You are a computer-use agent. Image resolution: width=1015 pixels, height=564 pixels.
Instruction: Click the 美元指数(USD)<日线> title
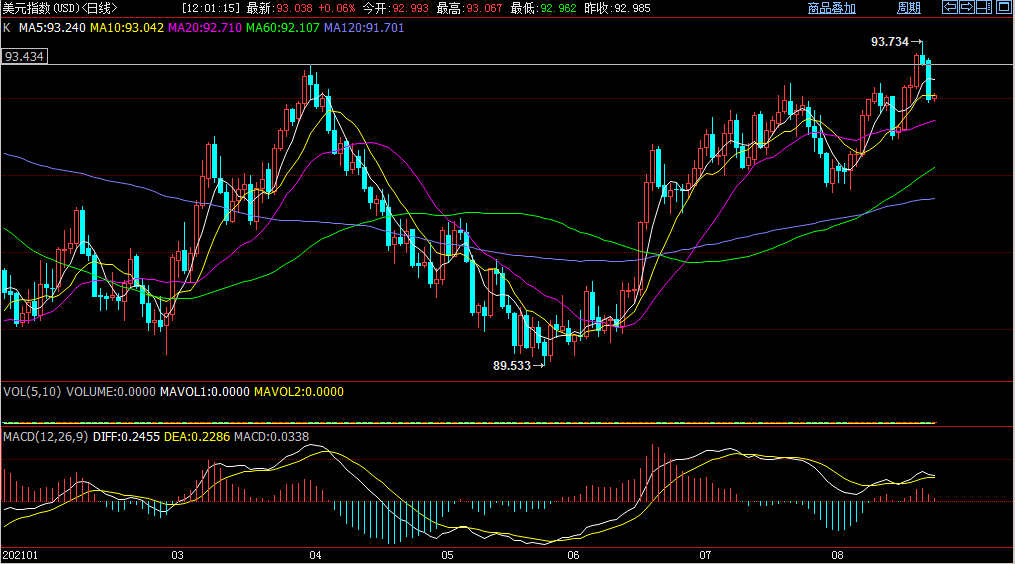[x=60, y=8]
